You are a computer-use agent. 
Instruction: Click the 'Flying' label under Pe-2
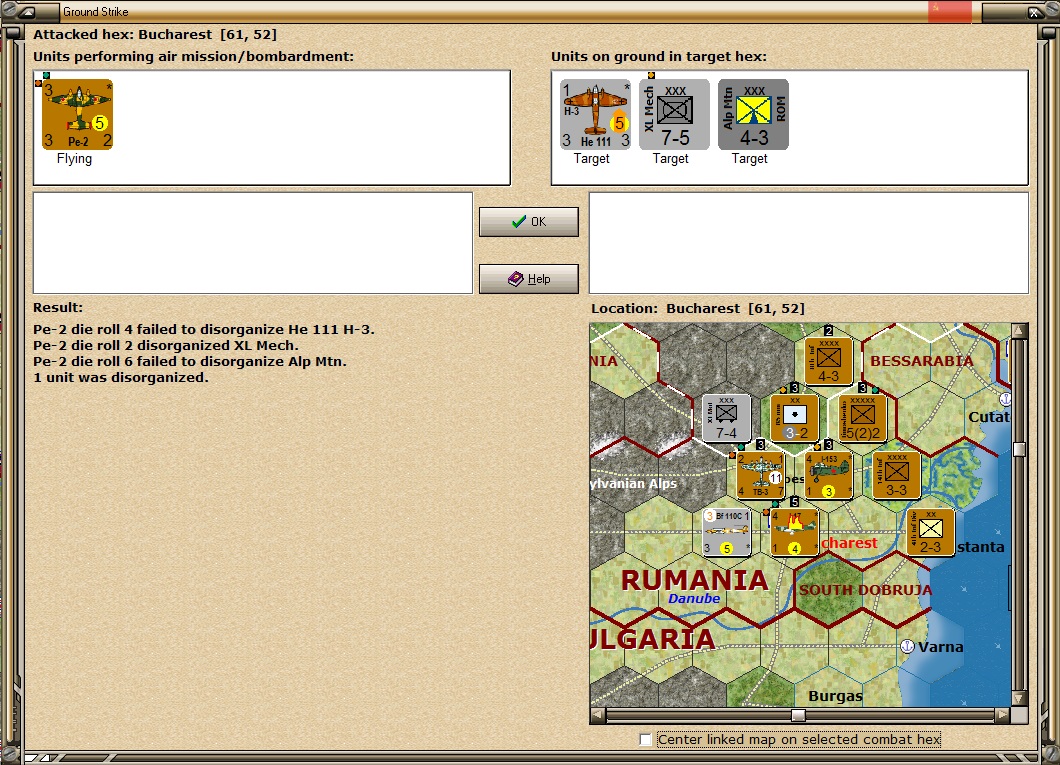[74, 159]
